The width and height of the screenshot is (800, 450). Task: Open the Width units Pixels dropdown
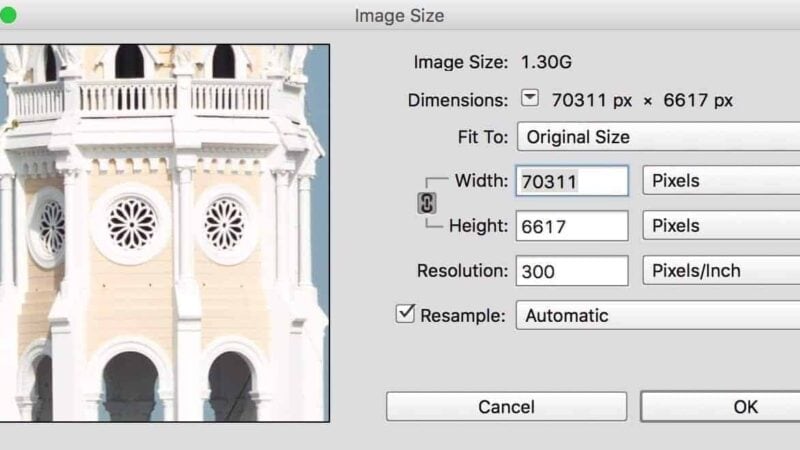coord(721,181)
